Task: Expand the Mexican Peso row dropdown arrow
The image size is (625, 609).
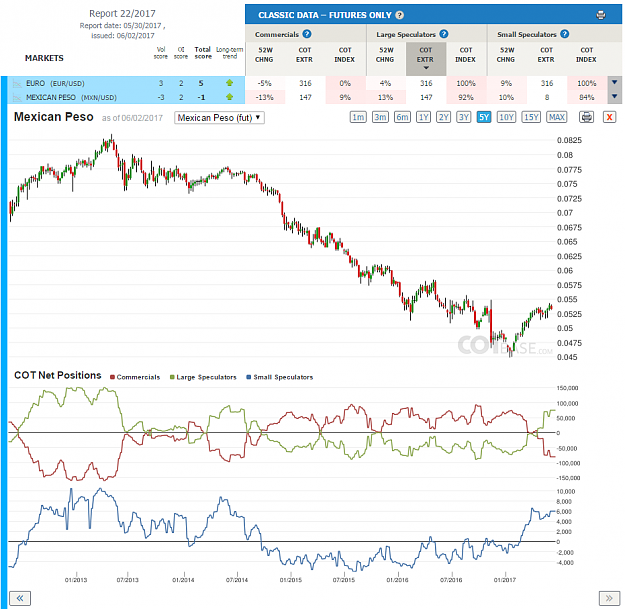Action: coord(615,97)
